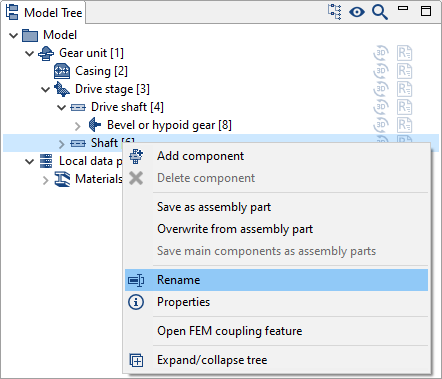The width and height of the screenshot is (442, 379).
Task: Click the tree structure icon in panel header
Action: pos(334,12)
